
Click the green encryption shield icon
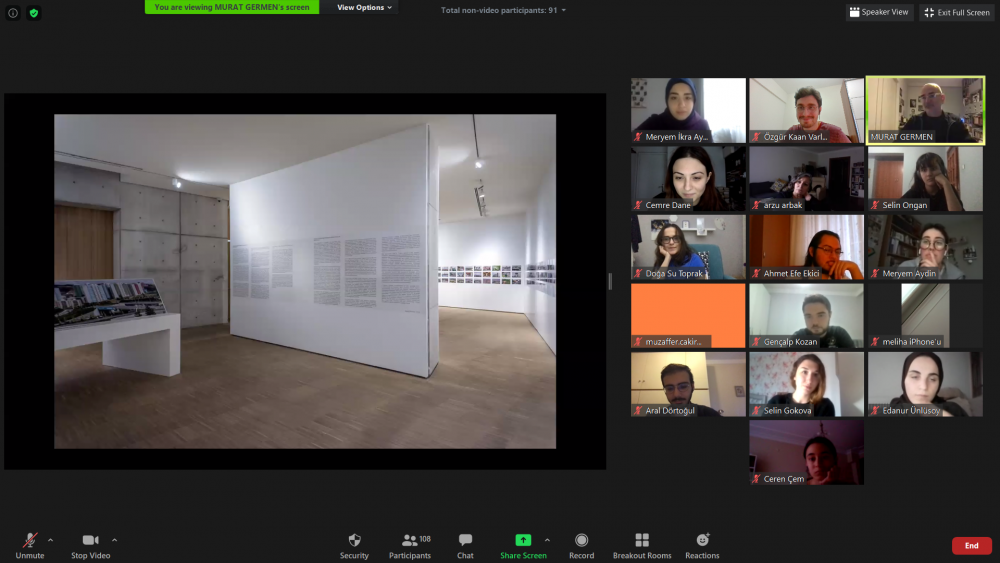(34, 13)
